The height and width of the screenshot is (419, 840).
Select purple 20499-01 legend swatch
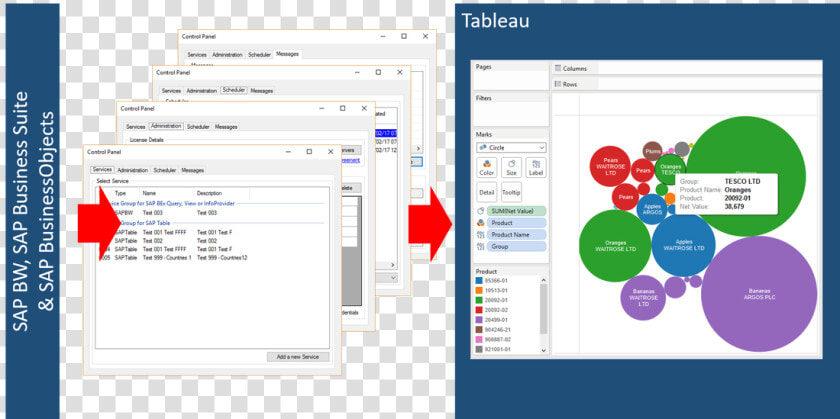[x=479, y=319]
